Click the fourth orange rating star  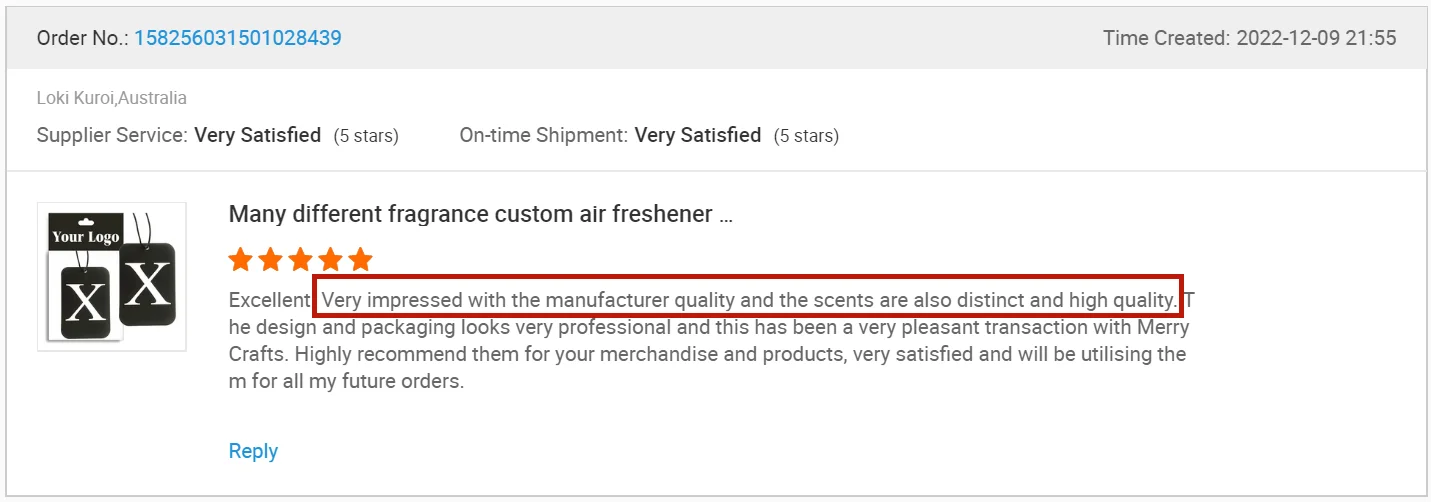pyautogui.click(x=330, y=261)
